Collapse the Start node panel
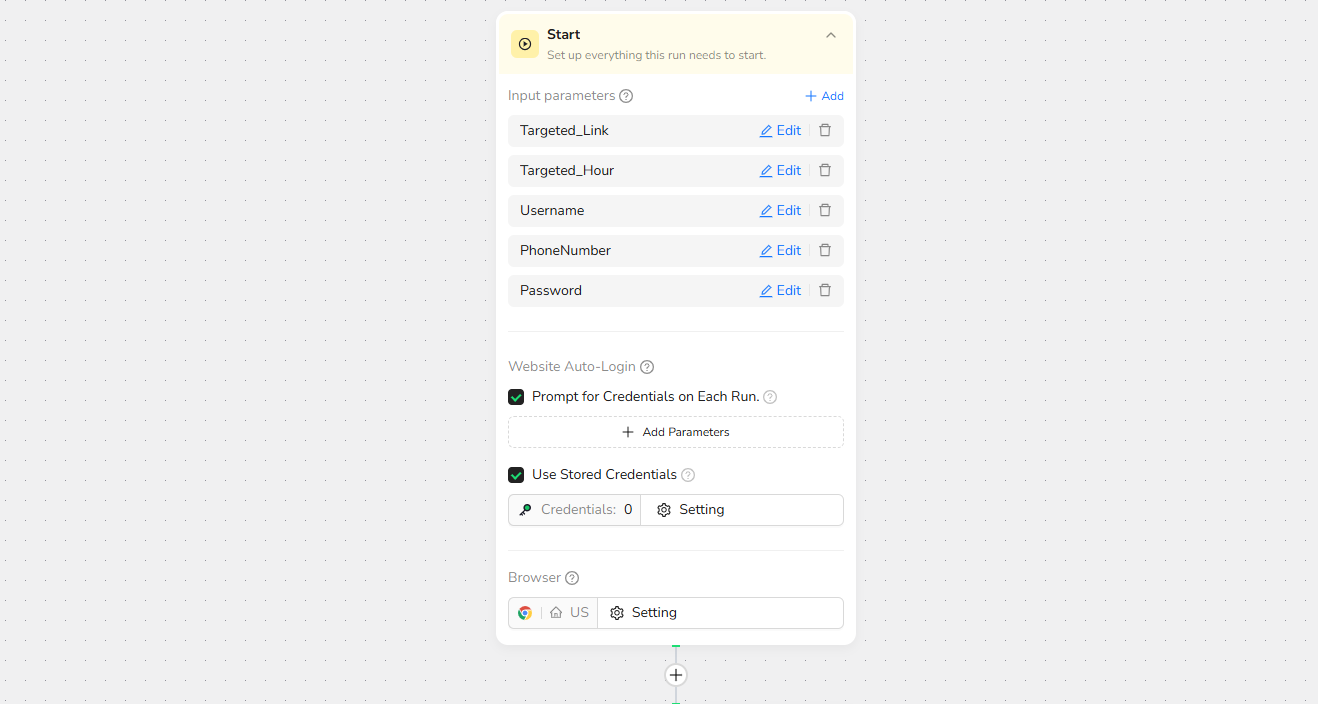1318x704 pixels. [x=831, y=35]
